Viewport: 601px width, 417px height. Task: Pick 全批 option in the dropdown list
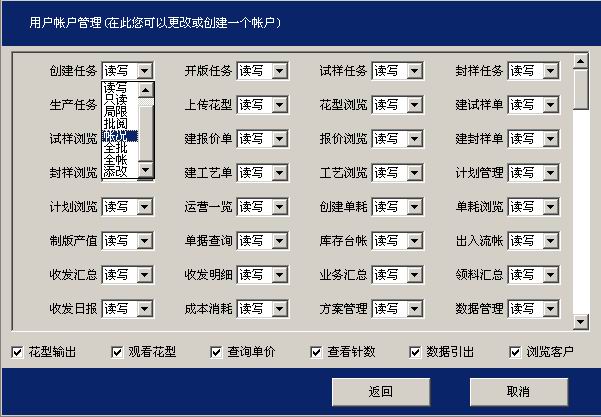(117, 147)
